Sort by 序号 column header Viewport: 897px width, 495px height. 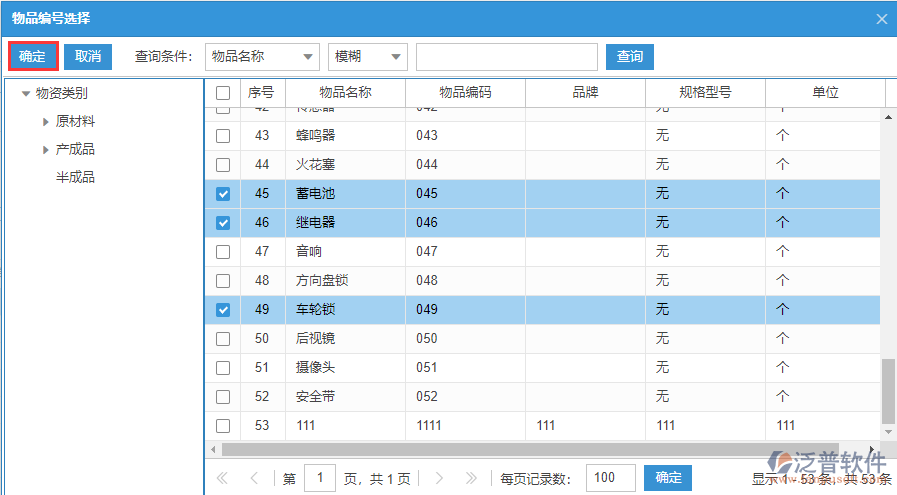pos(263,93)
